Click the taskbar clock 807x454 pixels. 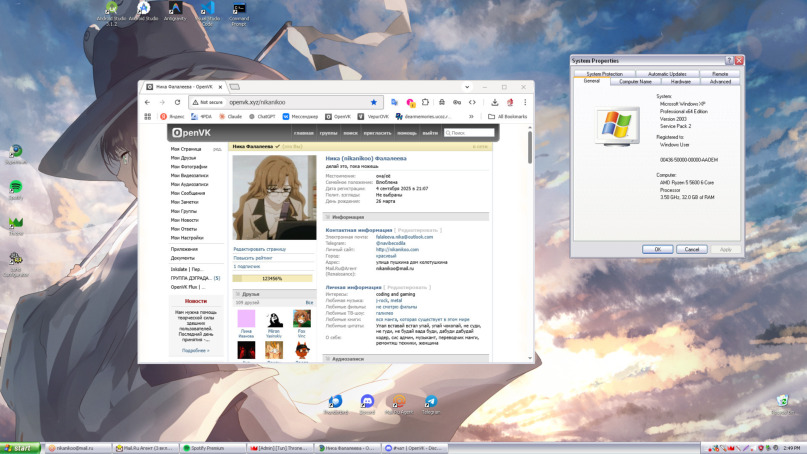[x=792, y=448]
